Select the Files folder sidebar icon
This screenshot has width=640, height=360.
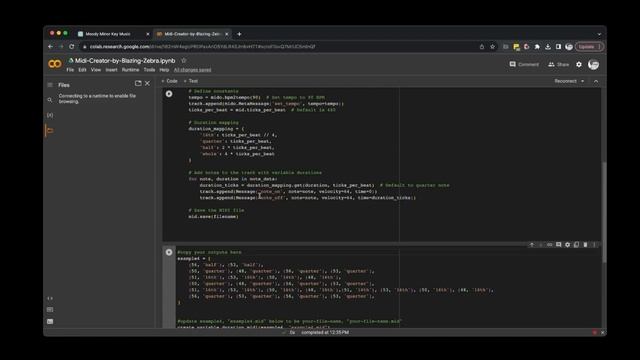click(x=50, y=131)
